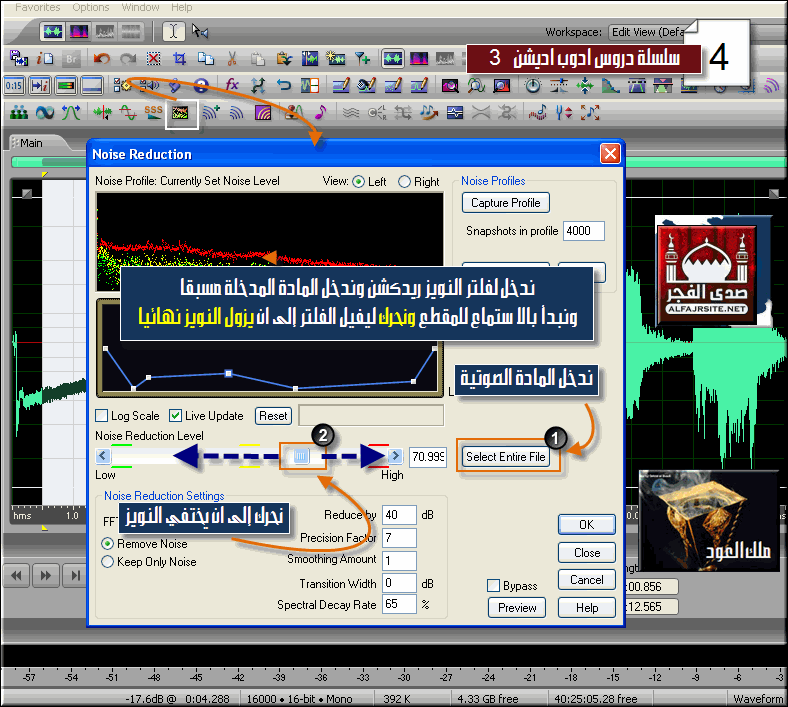Switch to Spectral Frequency display icon
Image resolution: width=788 pixels, height=707 pixels.
79,32
